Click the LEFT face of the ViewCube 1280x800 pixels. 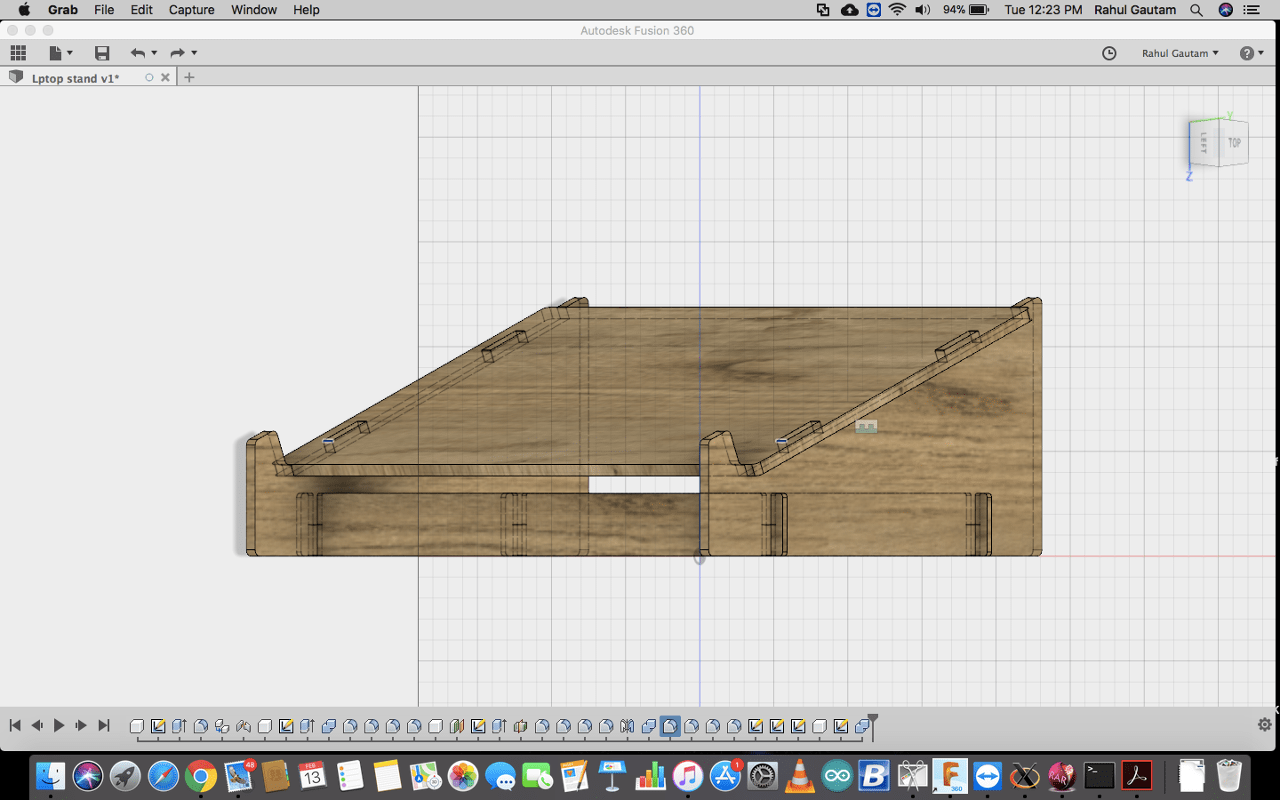(x=1204, y=141)
